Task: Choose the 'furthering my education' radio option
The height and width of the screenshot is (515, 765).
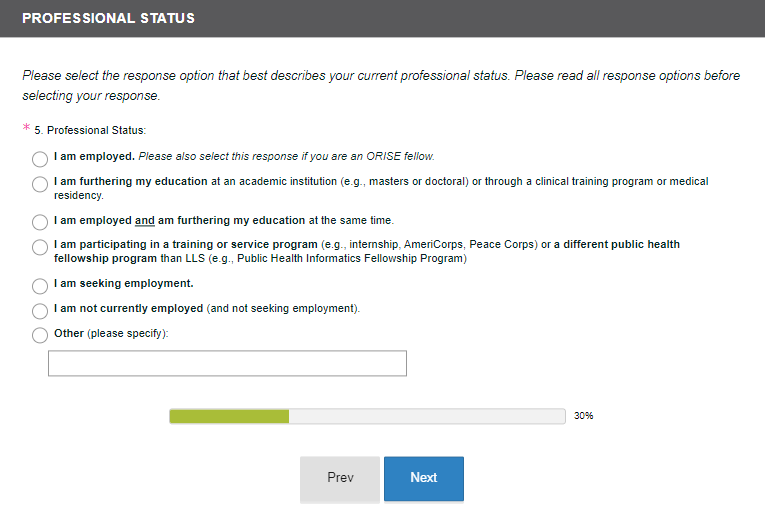Action: click(x=40, y=184)
